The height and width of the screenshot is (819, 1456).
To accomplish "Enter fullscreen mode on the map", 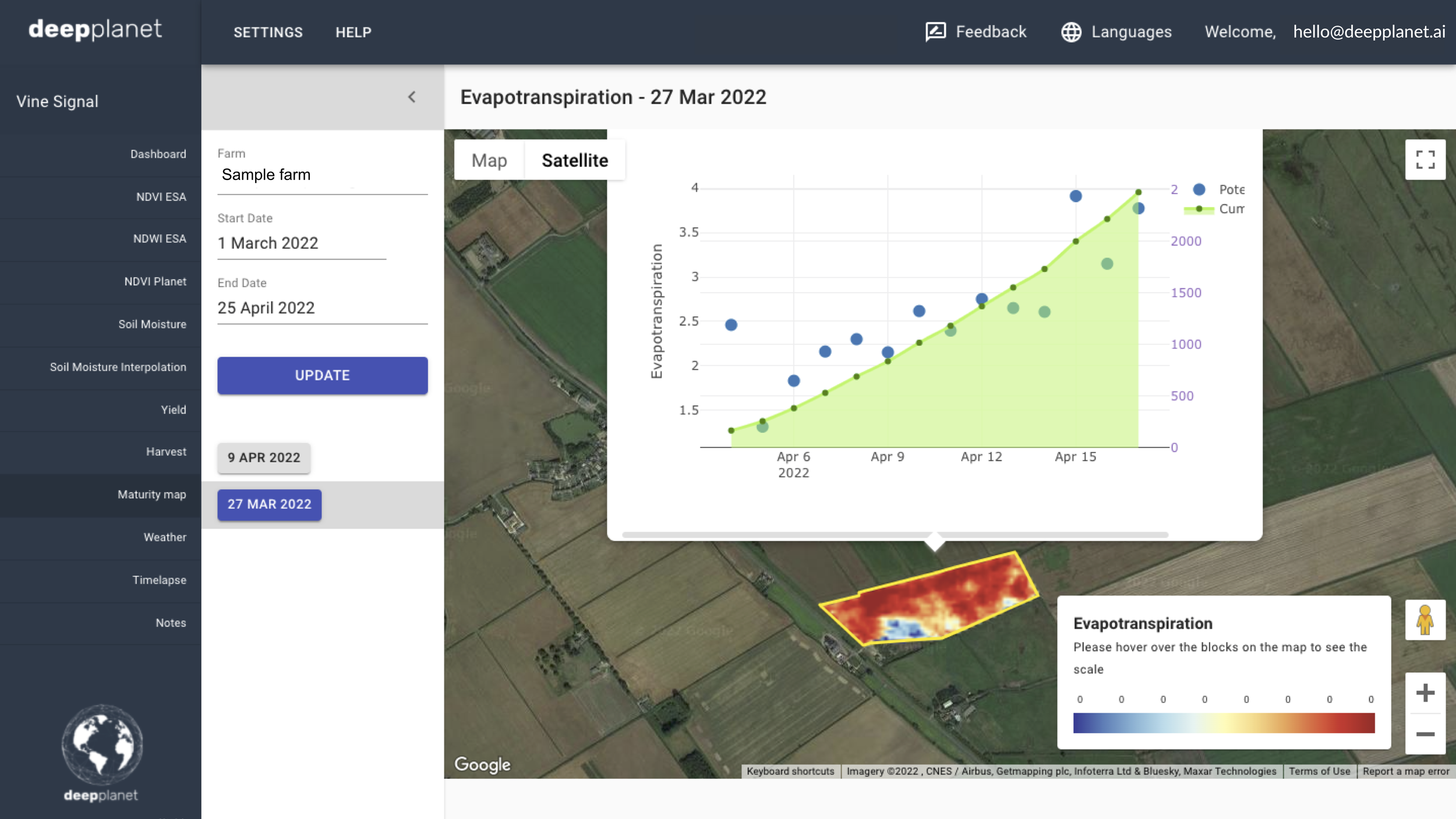I will (1426, 159).
